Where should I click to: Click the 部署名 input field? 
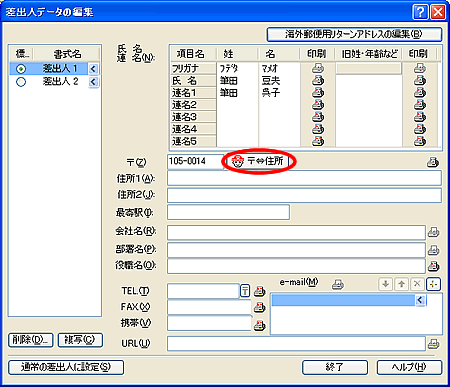296,250
